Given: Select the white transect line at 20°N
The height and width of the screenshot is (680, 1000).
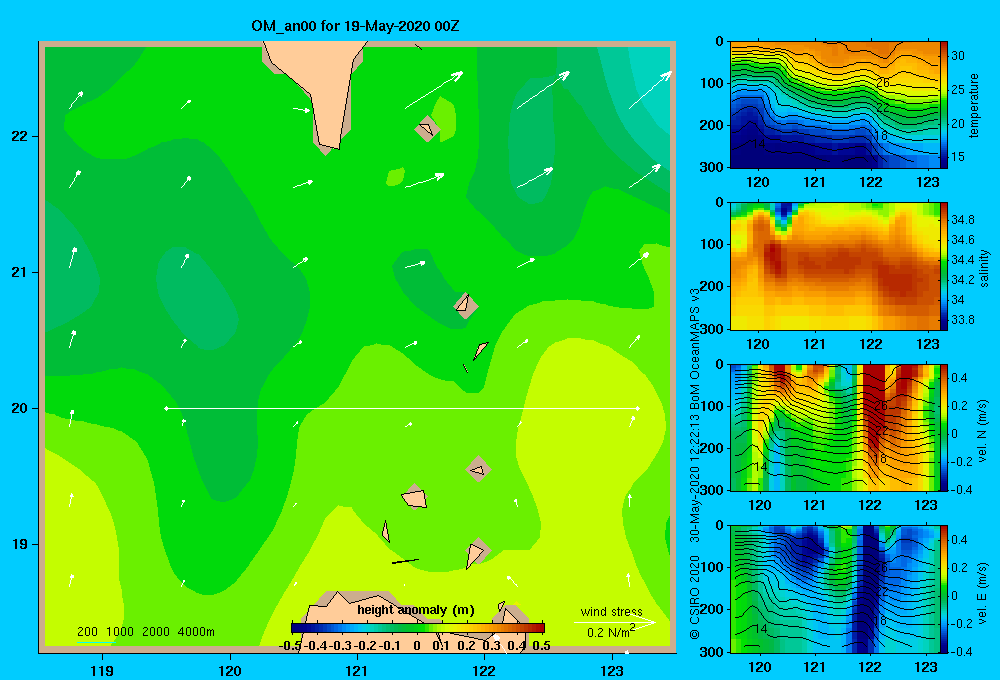Looking at the screenshot, I should pyautogui.click(x=402, y=408).
